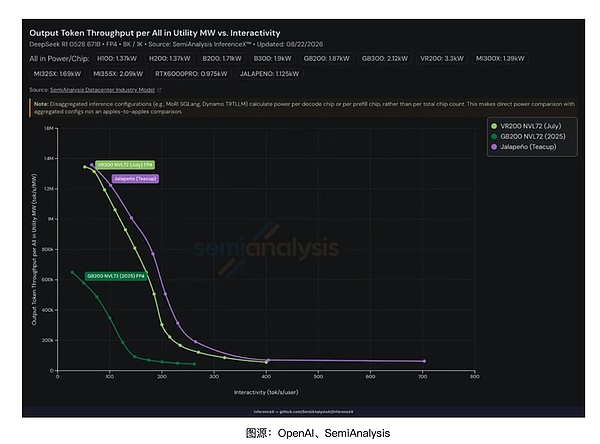Click the '1.6M' y-axis tick label

tap(49, 128)
